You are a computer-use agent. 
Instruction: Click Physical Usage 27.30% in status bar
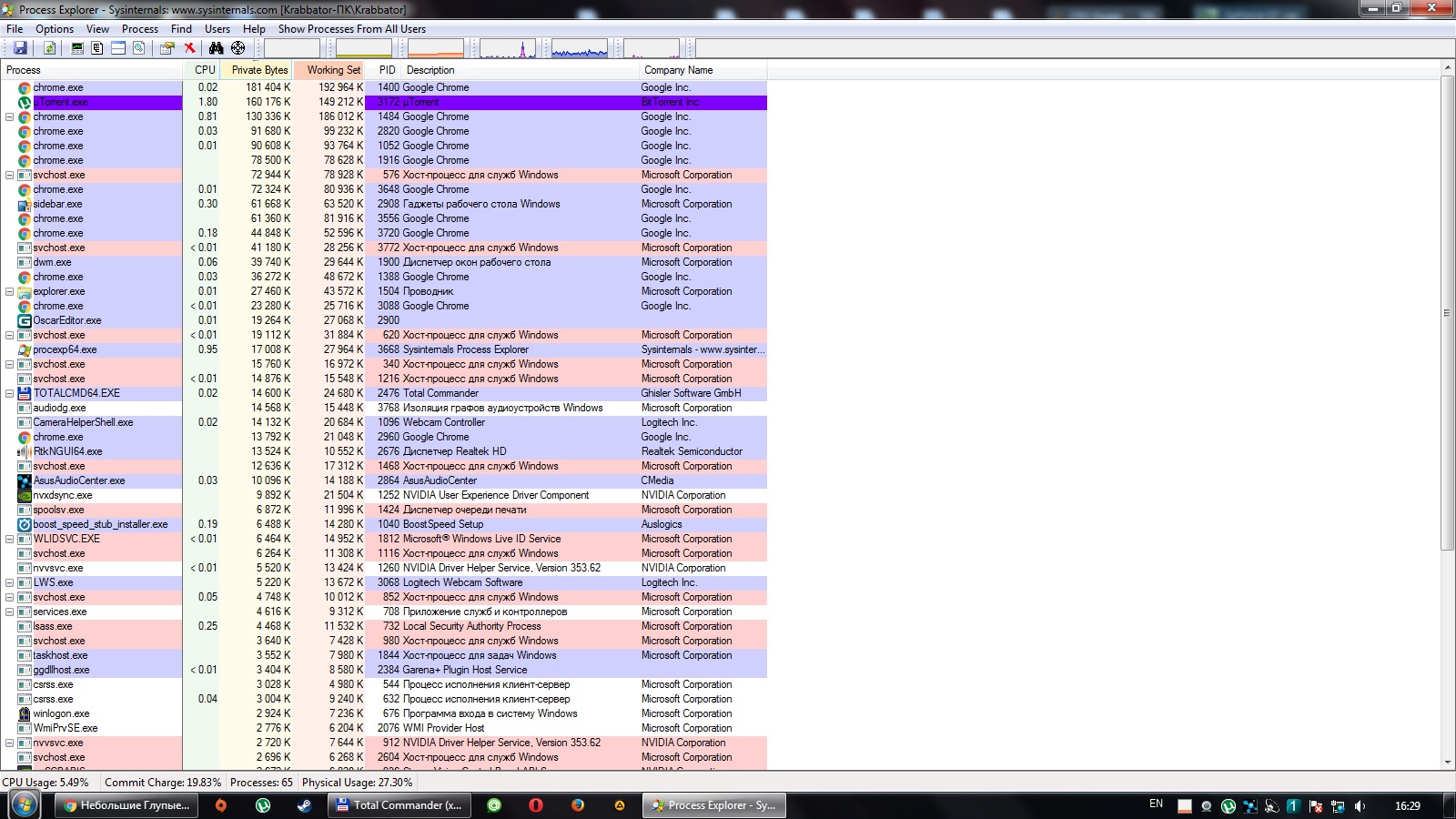tap(357, 783)
